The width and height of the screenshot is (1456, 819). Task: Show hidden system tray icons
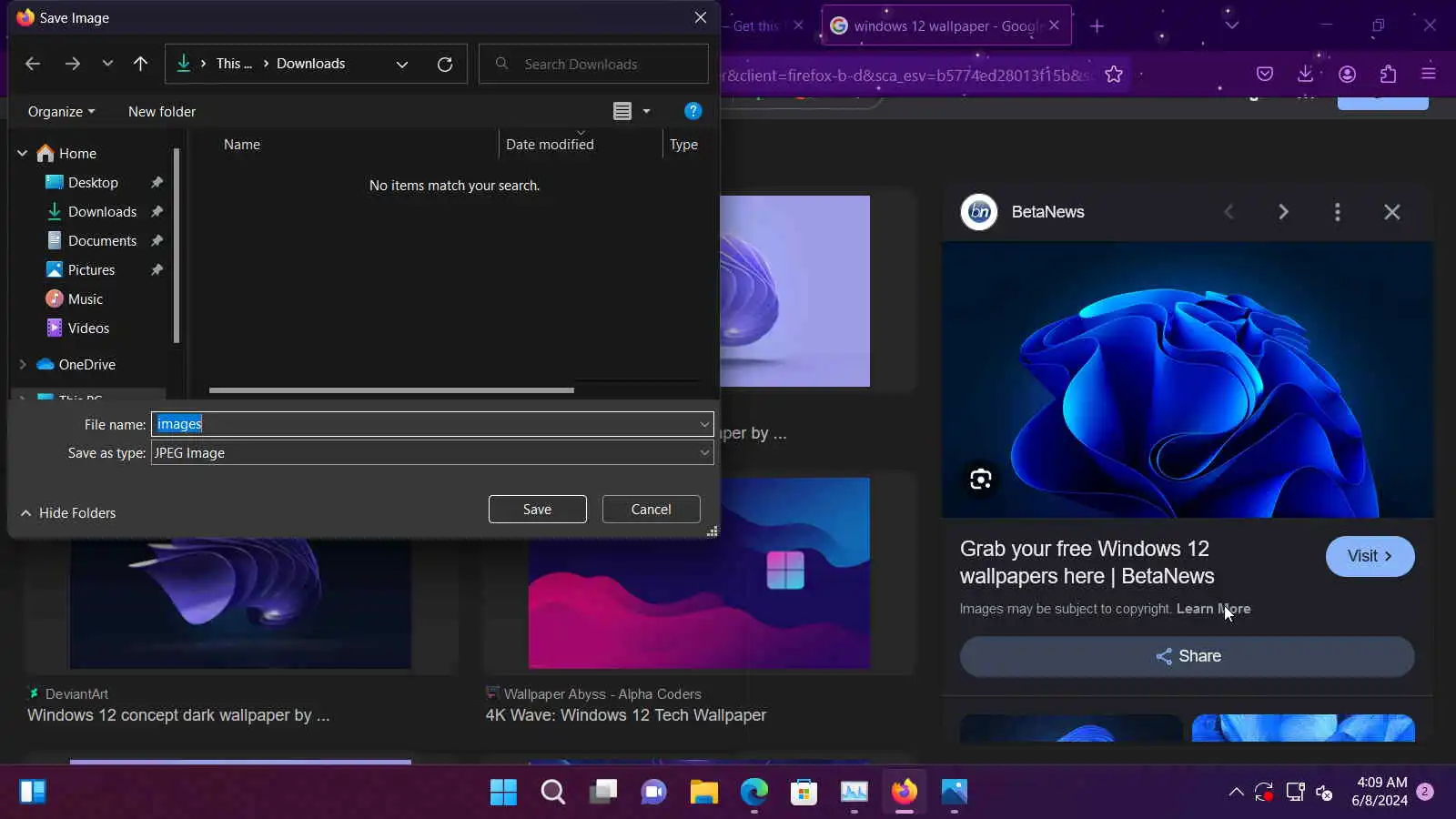pos(1236,792)
